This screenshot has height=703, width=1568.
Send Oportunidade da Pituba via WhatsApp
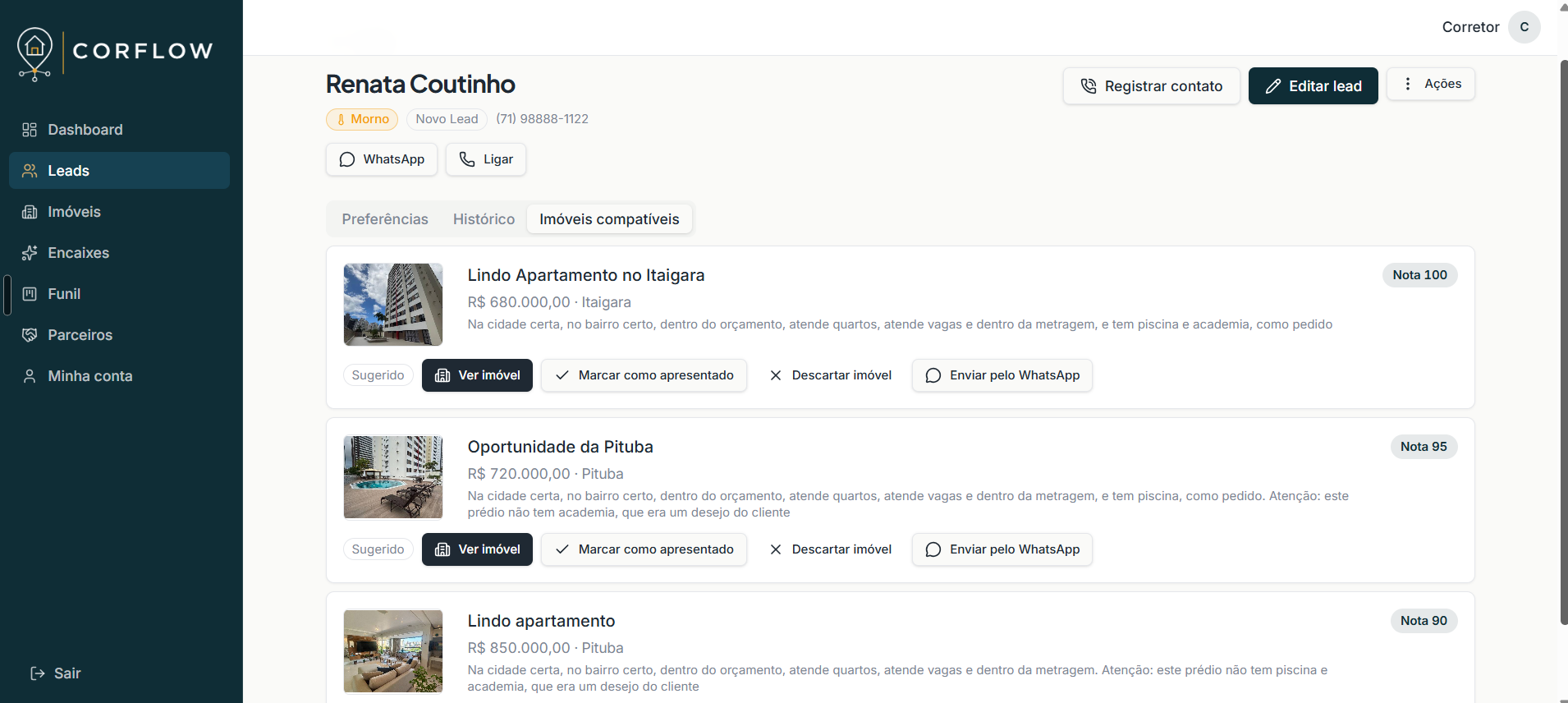tap(1002, 549)
